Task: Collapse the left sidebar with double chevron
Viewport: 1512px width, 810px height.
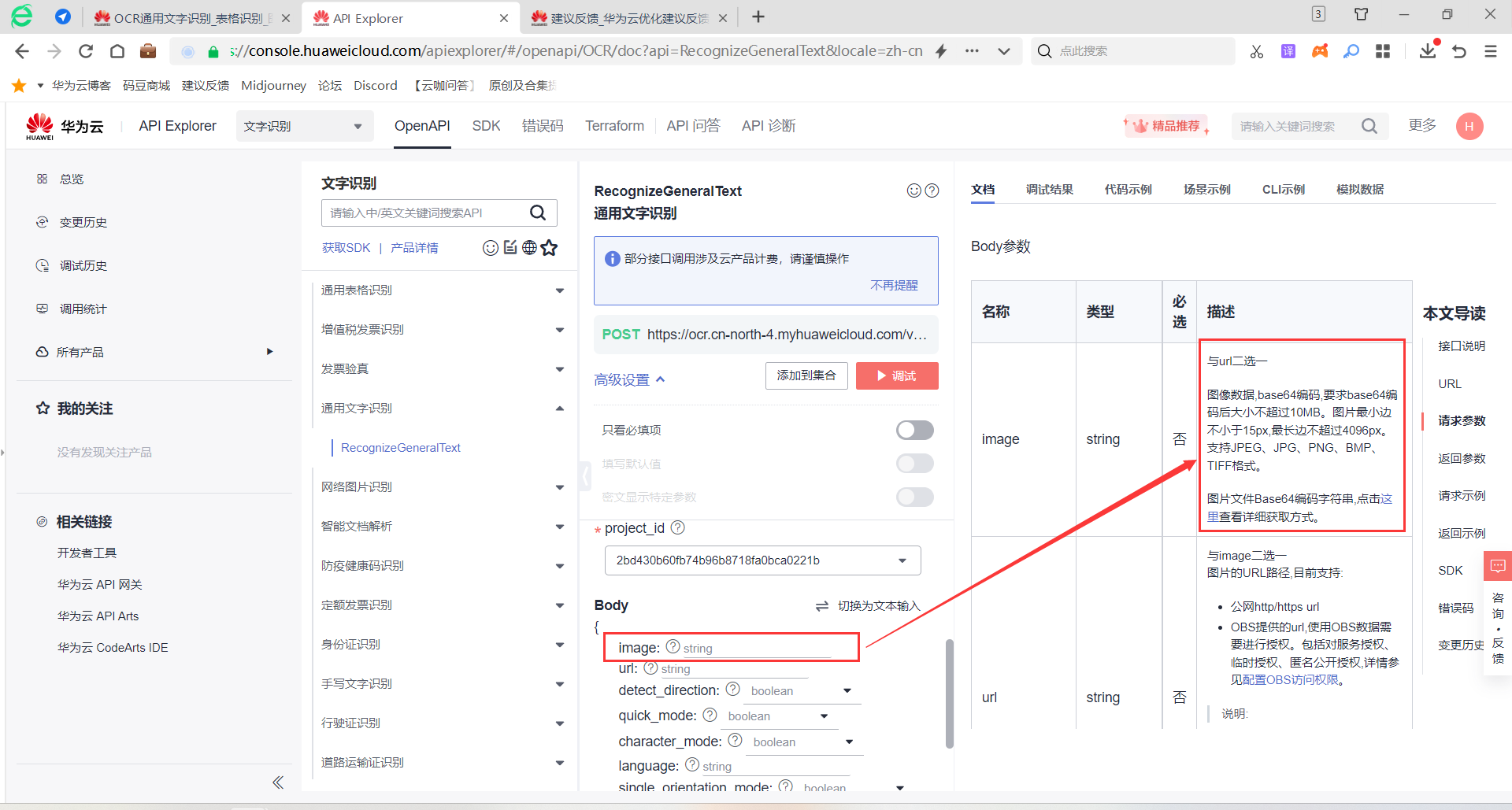Action: coord(278,782)
